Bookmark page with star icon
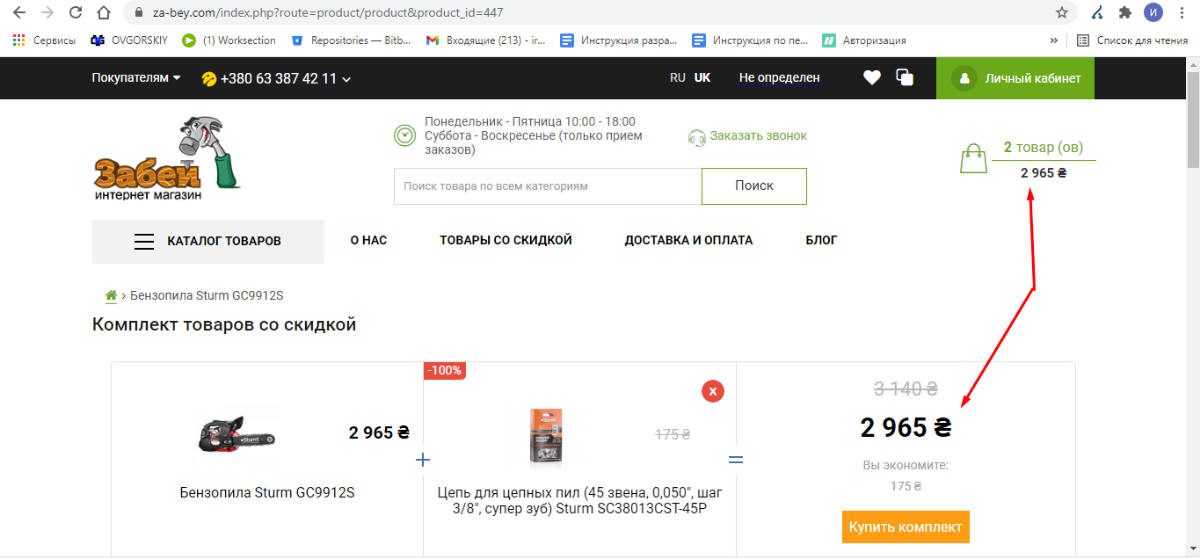This screenshot has width=1200, height=559. pyautogui.click(x=1062, y=13)
